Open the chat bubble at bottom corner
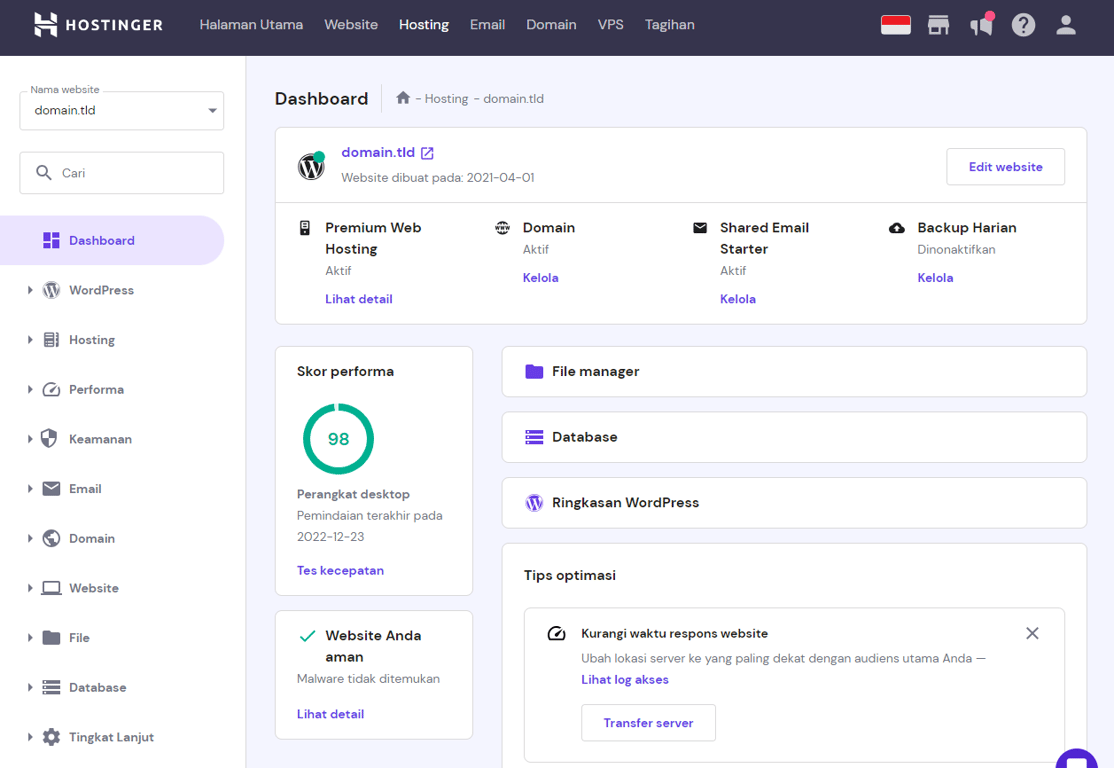 [x=1077, y=759]
